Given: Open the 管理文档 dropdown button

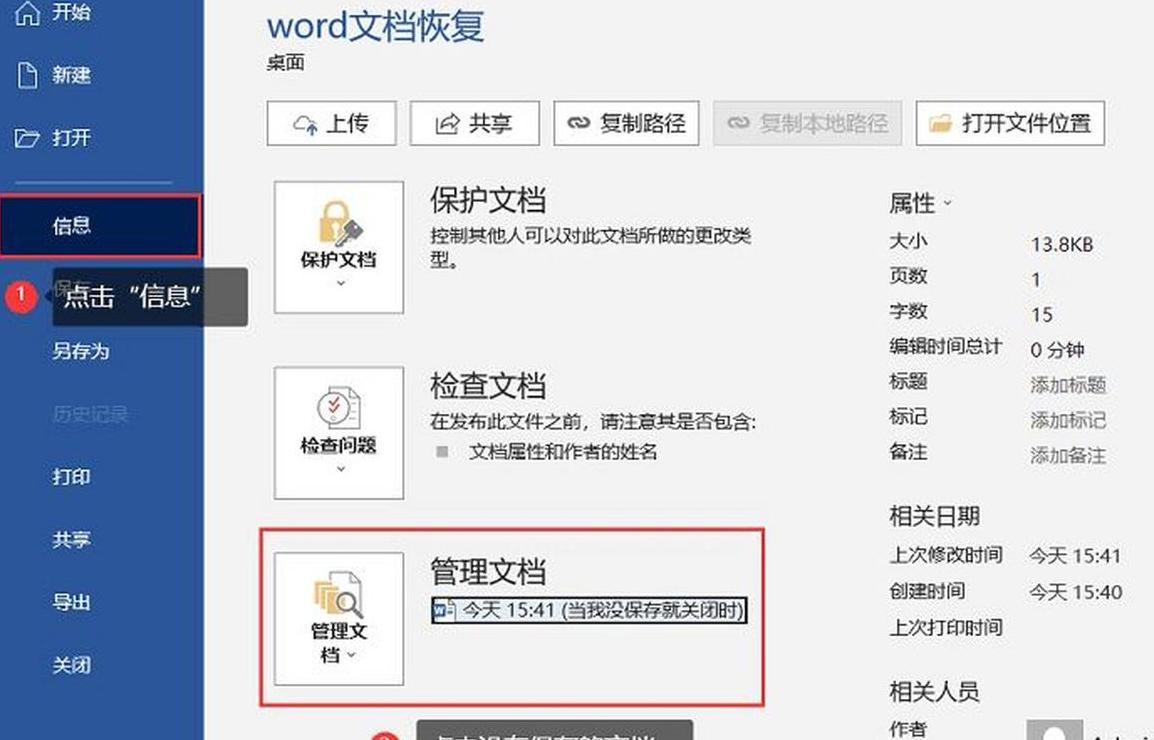Looking at the screenshot, I should click(x=339, y=619).
